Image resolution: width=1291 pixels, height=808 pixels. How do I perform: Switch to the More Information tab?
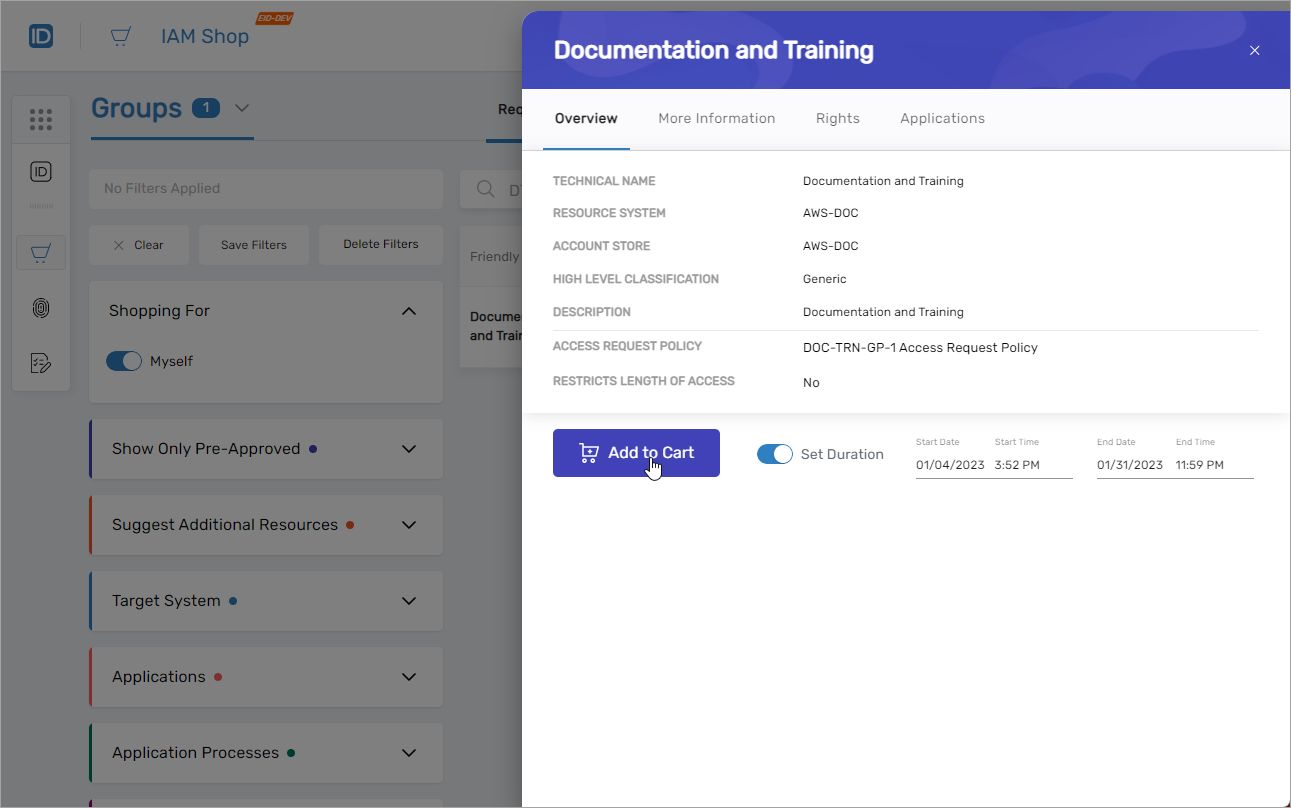coord(716,118)
